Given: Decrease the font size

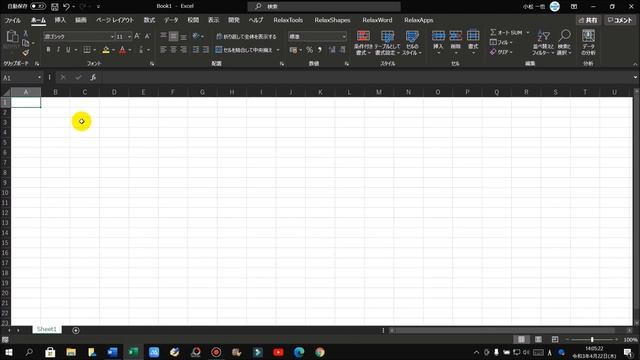Looking at the screenshot, I should click(147, 36).
